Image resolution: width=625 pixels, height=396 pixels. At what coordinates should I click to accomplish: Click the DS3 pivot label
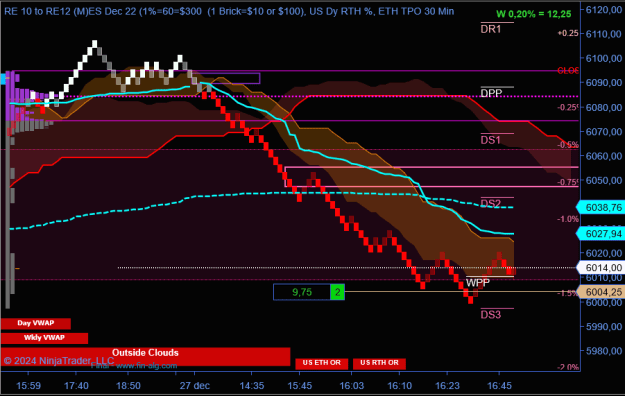(x=490, y=315)
